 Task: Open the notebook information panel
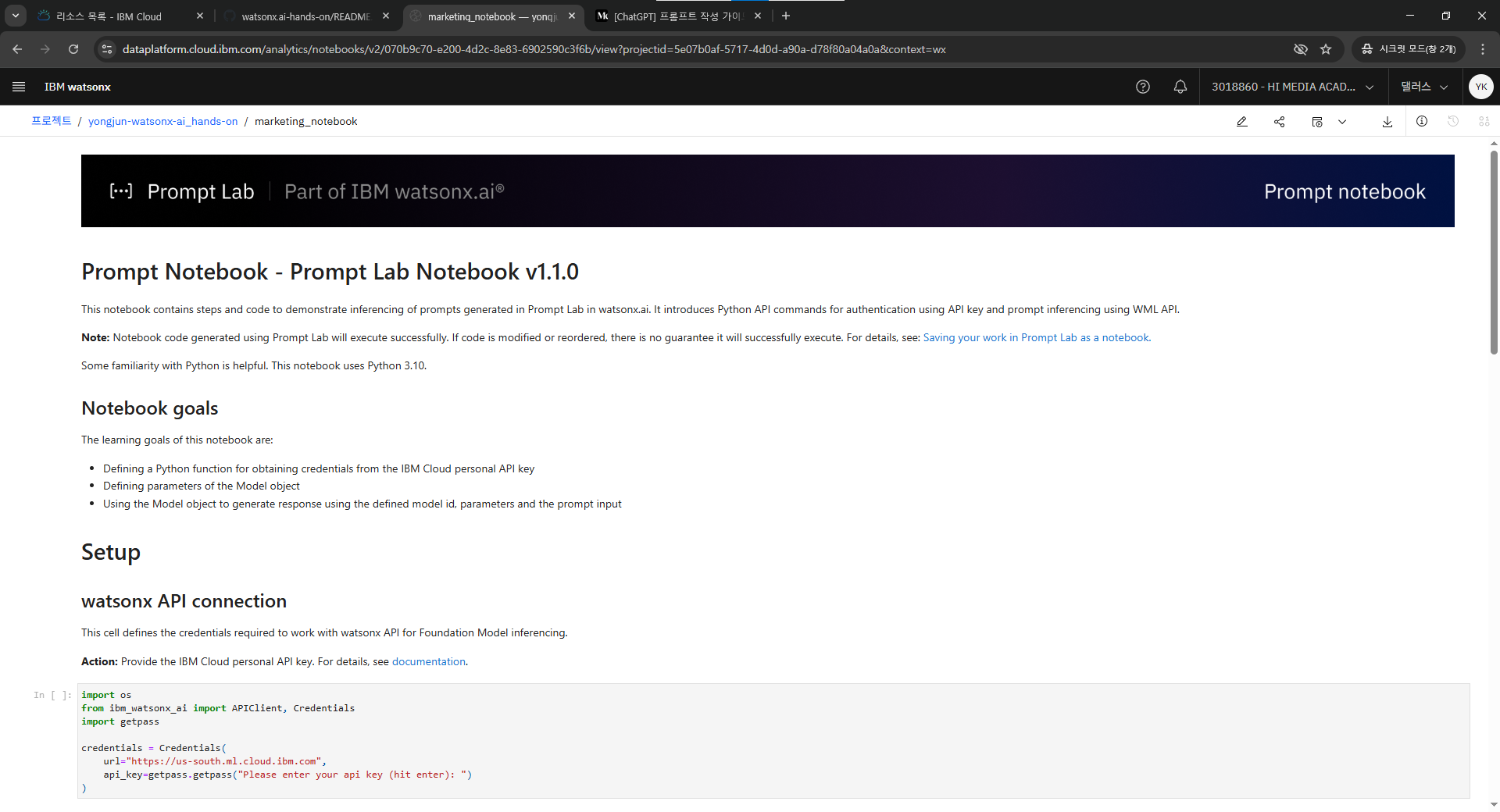(x=1422, y=121)
